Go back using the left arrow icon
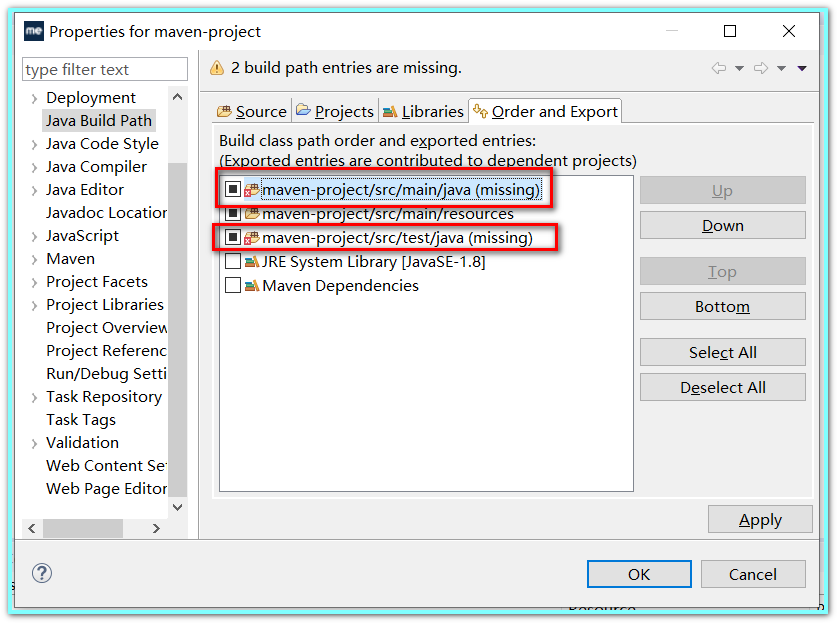Viewport: 837px width, 623px height. (x=719, y=68)
